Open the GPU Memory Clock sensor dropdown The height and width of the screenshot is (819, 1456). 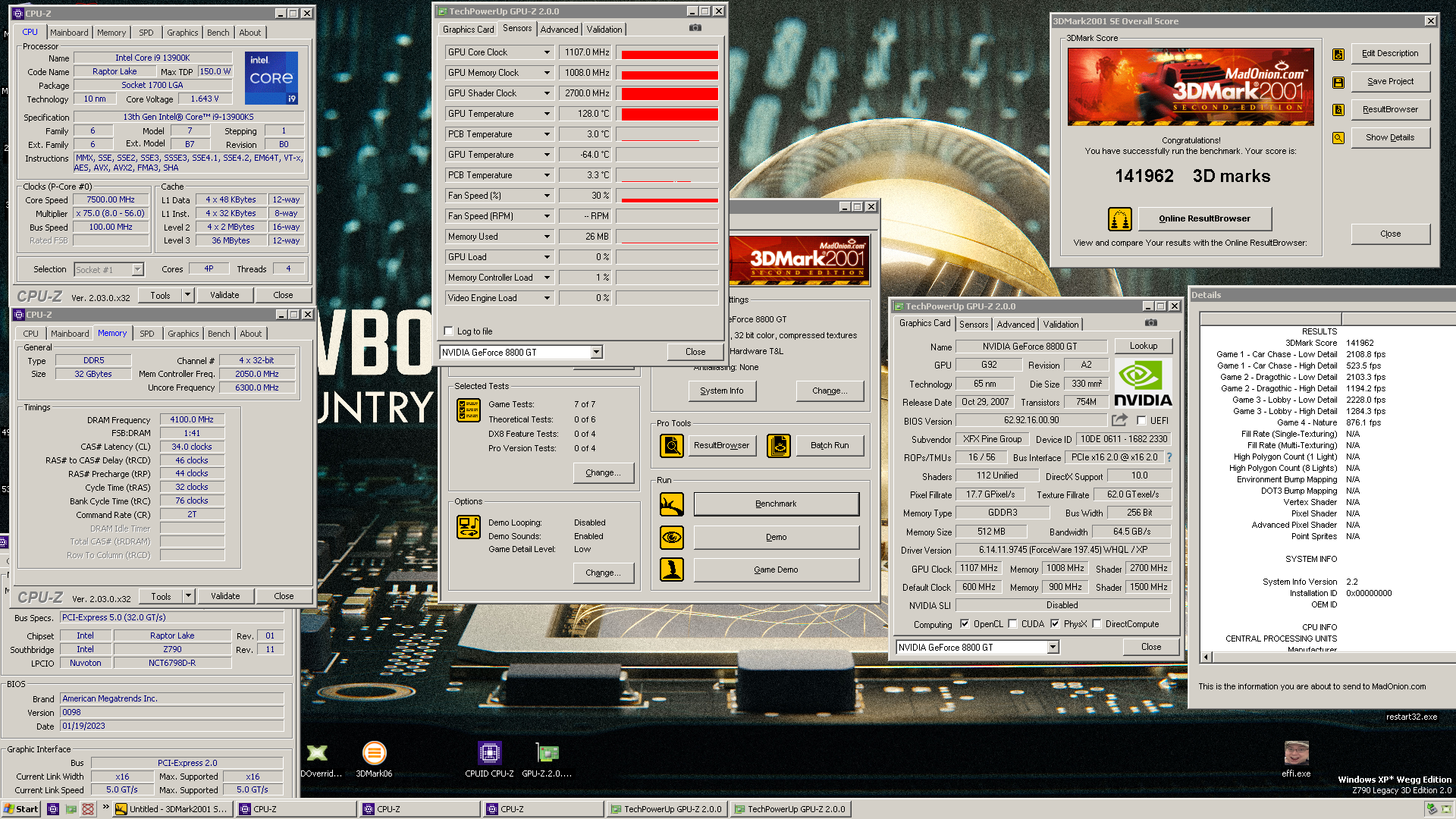click(547, 73)
